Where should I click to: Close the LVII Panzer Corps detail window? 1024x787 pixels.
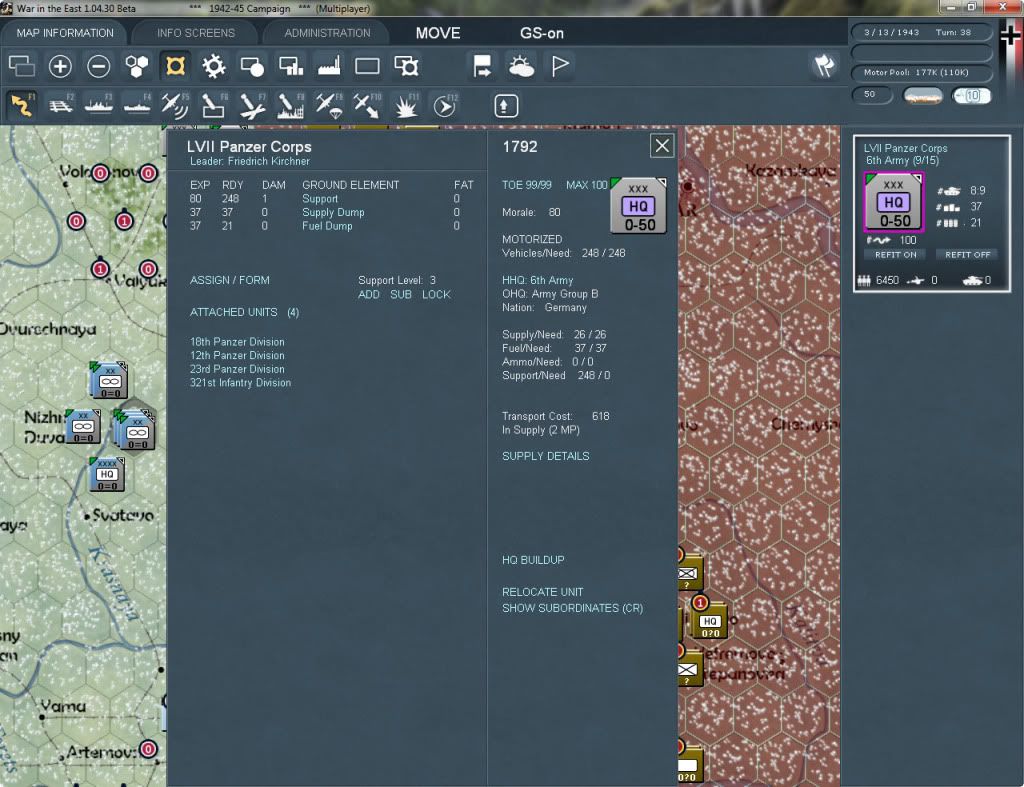point(662,146)
